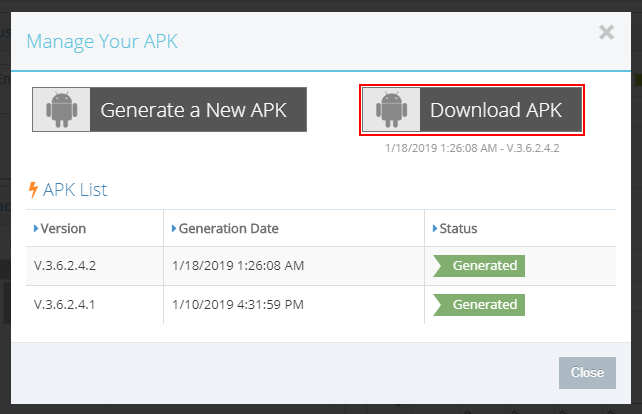
Task: Click the Android icon on Generate button
Action: 62,109
